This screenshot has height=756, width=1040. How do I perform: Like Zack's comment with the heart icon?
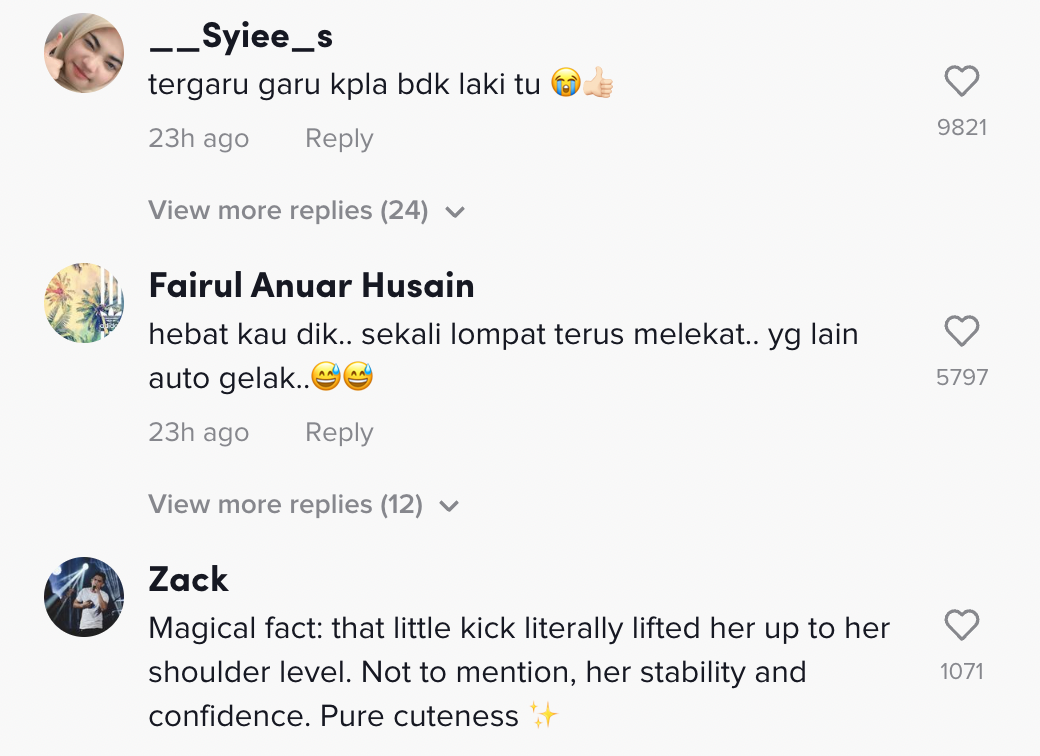click(x=961, y=626)
